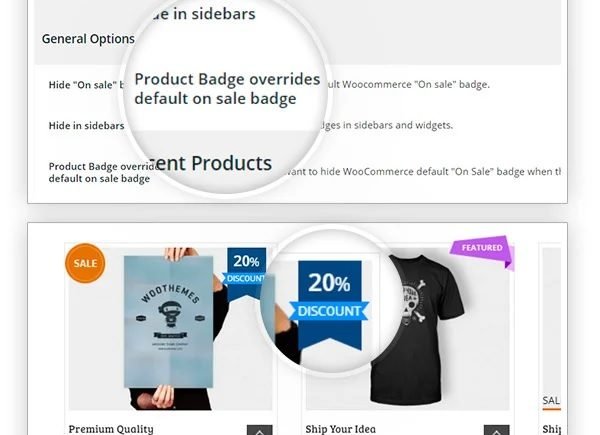Viewport: 600px width, 435px height.
Task: Select the small Product Badge overrides default label
Action: tap(101, 173)
